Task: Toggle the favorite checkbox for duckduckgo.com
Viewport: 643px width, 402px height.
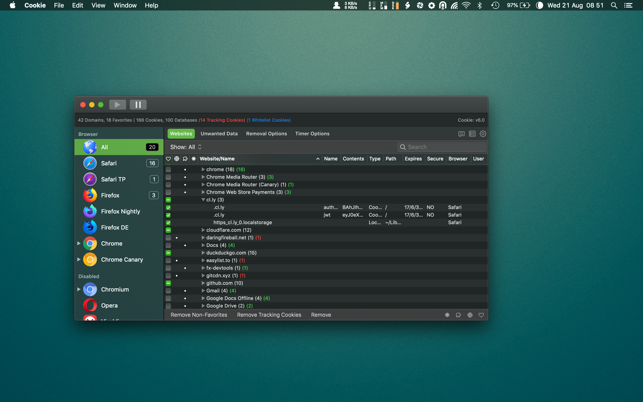Action: pyautogui.click(x=168, y=253)
